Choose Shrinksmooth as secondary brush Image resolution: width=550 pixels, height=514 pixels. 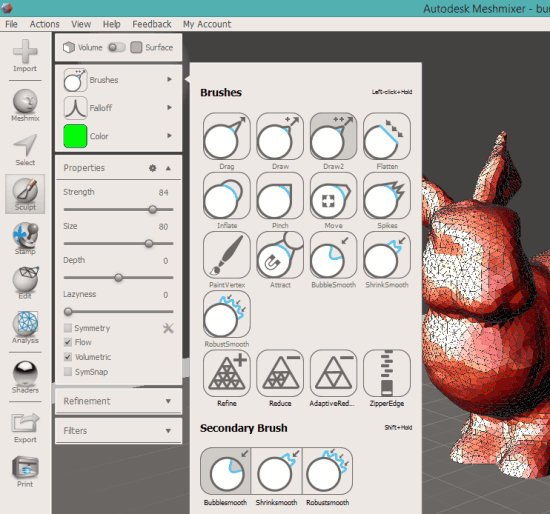(x=276, y=471)
